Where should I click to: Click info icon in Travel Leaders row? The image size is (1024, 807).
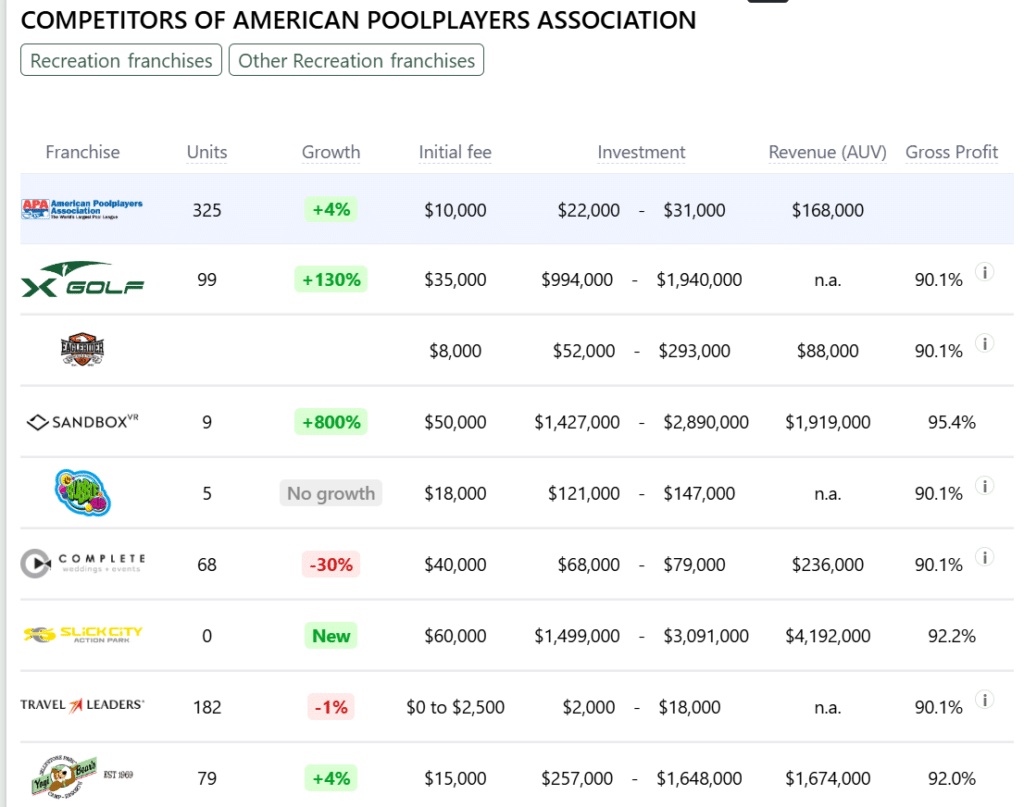coord(985,699)
